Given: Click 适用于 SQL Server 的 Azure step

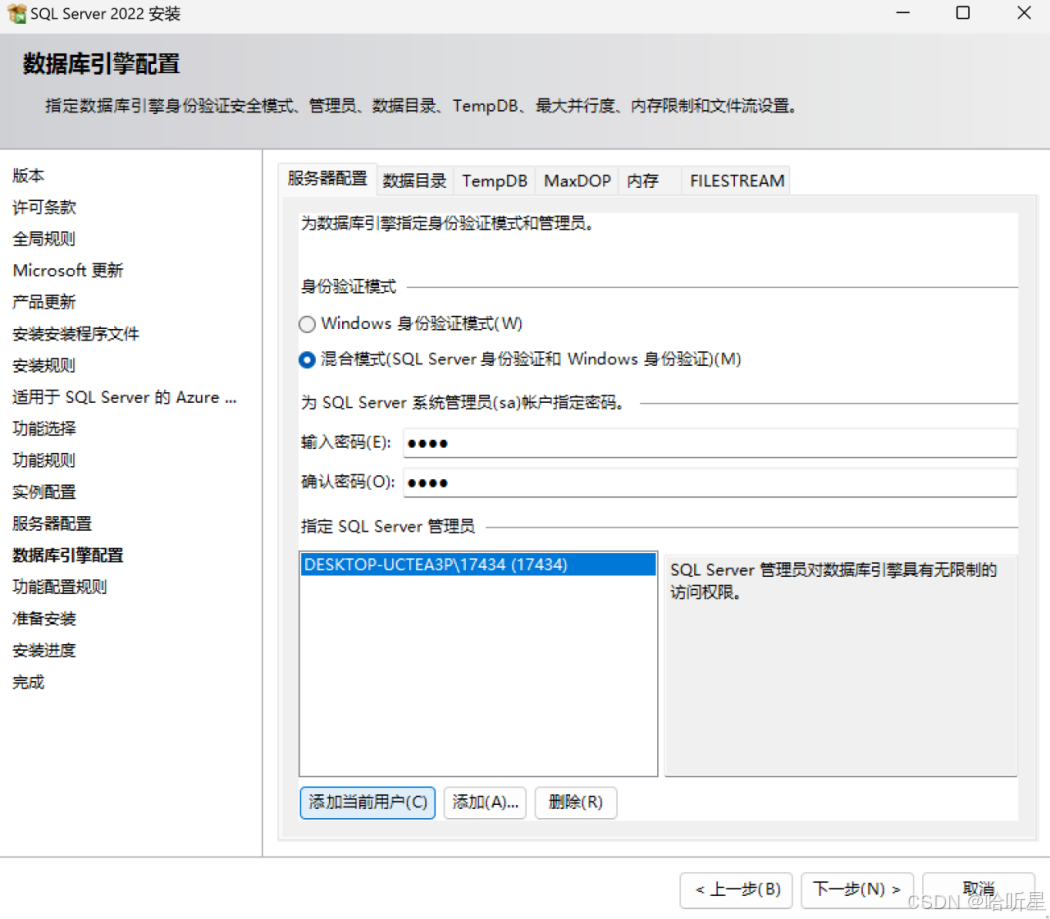Looking at the screenshot, I should [x=124, y=397].
